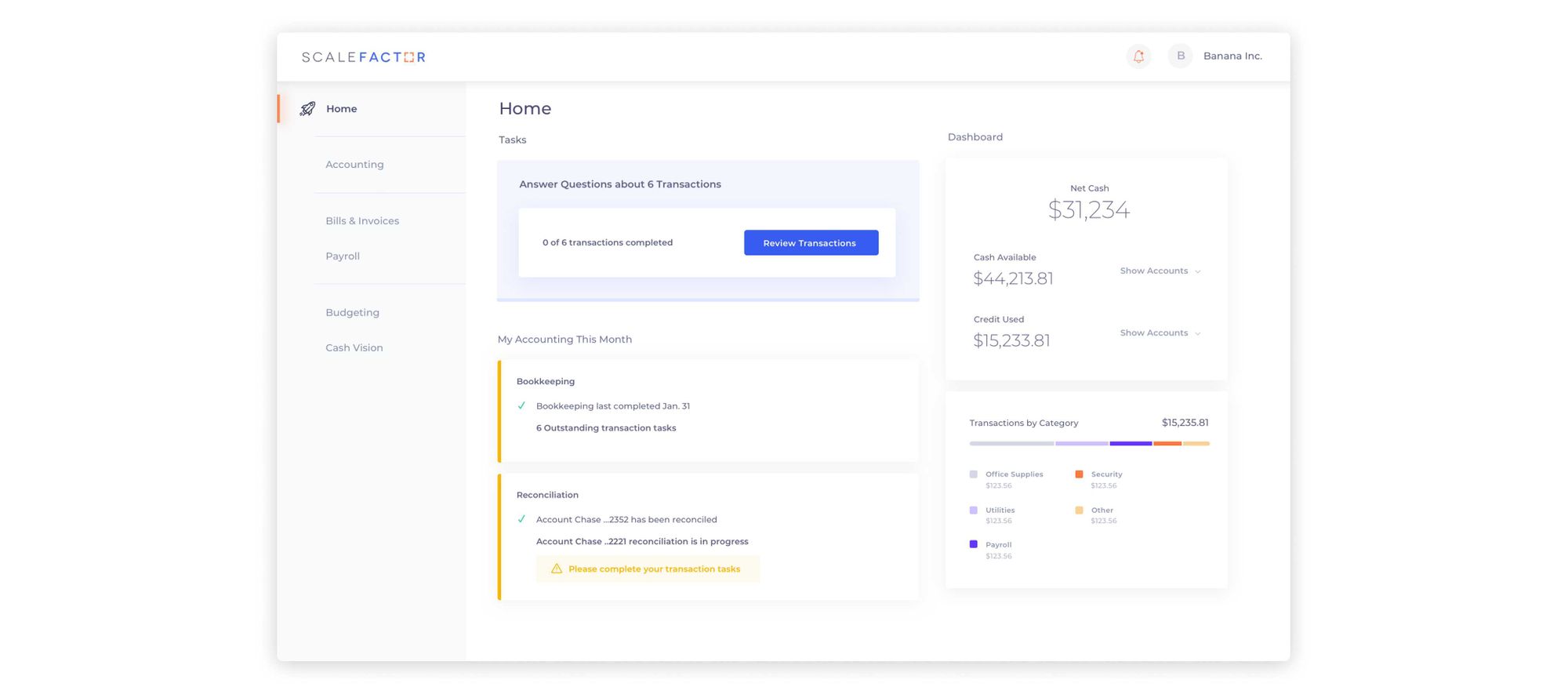Click the checkmark beside Chase 2352 reconciled
Screen dimensions: 1568x694
pos(521,520)
